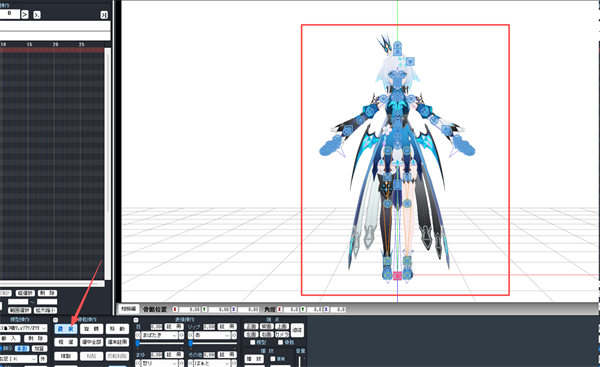This screenshot has width=600, height=367.
Task: Switch to the 枠編集 tab below viewport
Action: coord(129,309)
